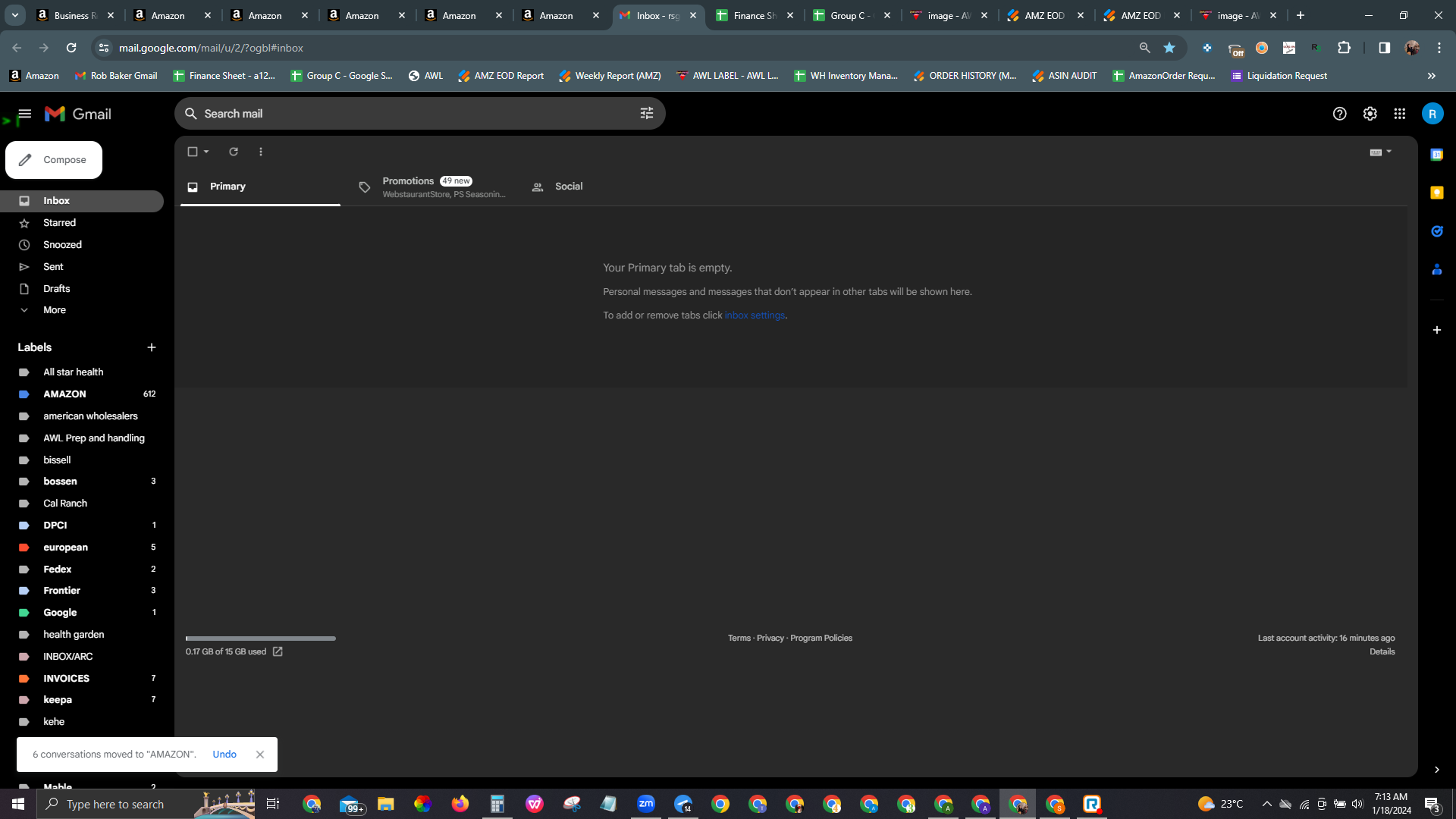Open Windows Start menu
The image size is (1456, 819).
18,804
